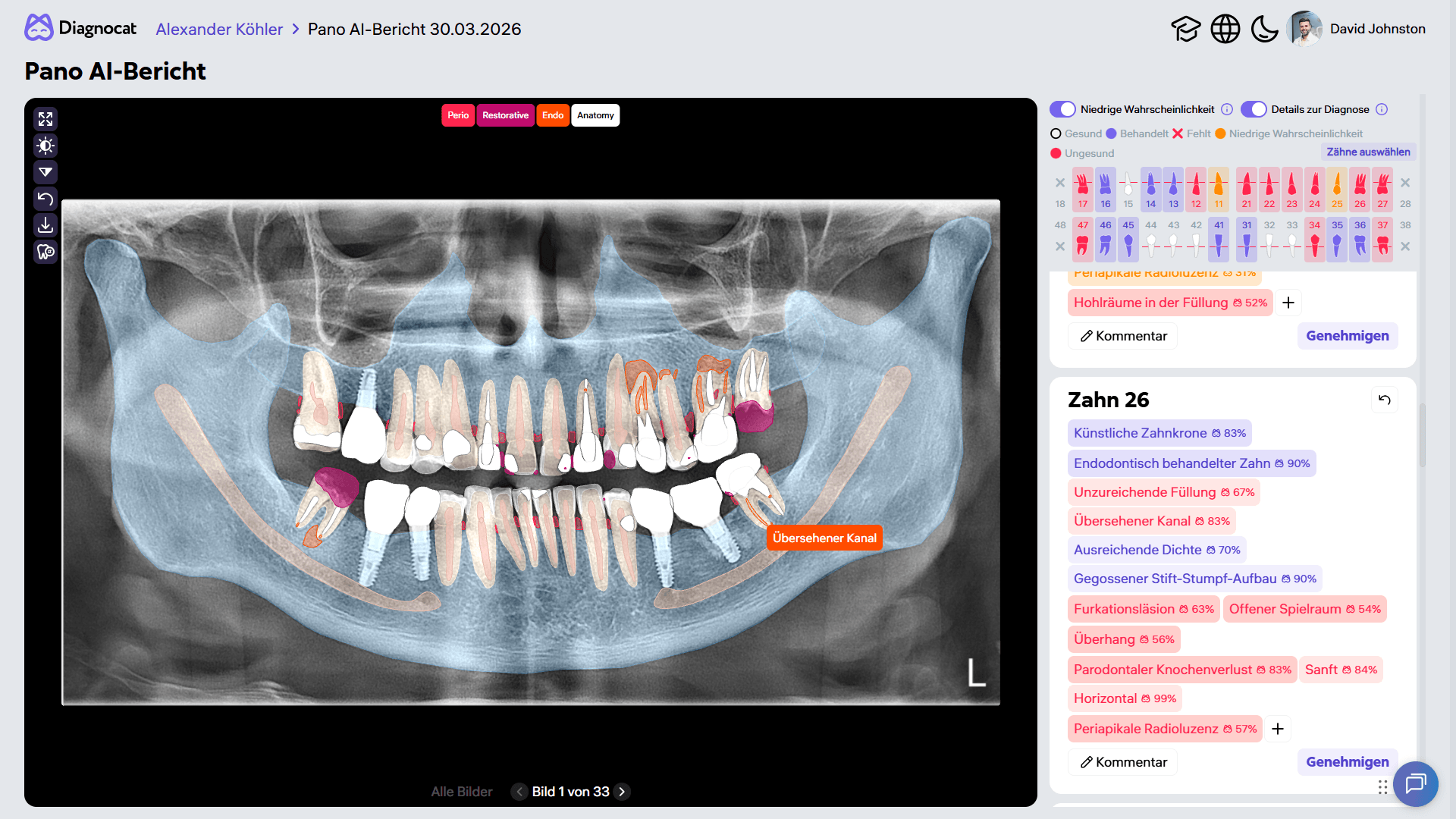
Task: Toggle Details zur Diagnose switch
Action: (1254, 109)
